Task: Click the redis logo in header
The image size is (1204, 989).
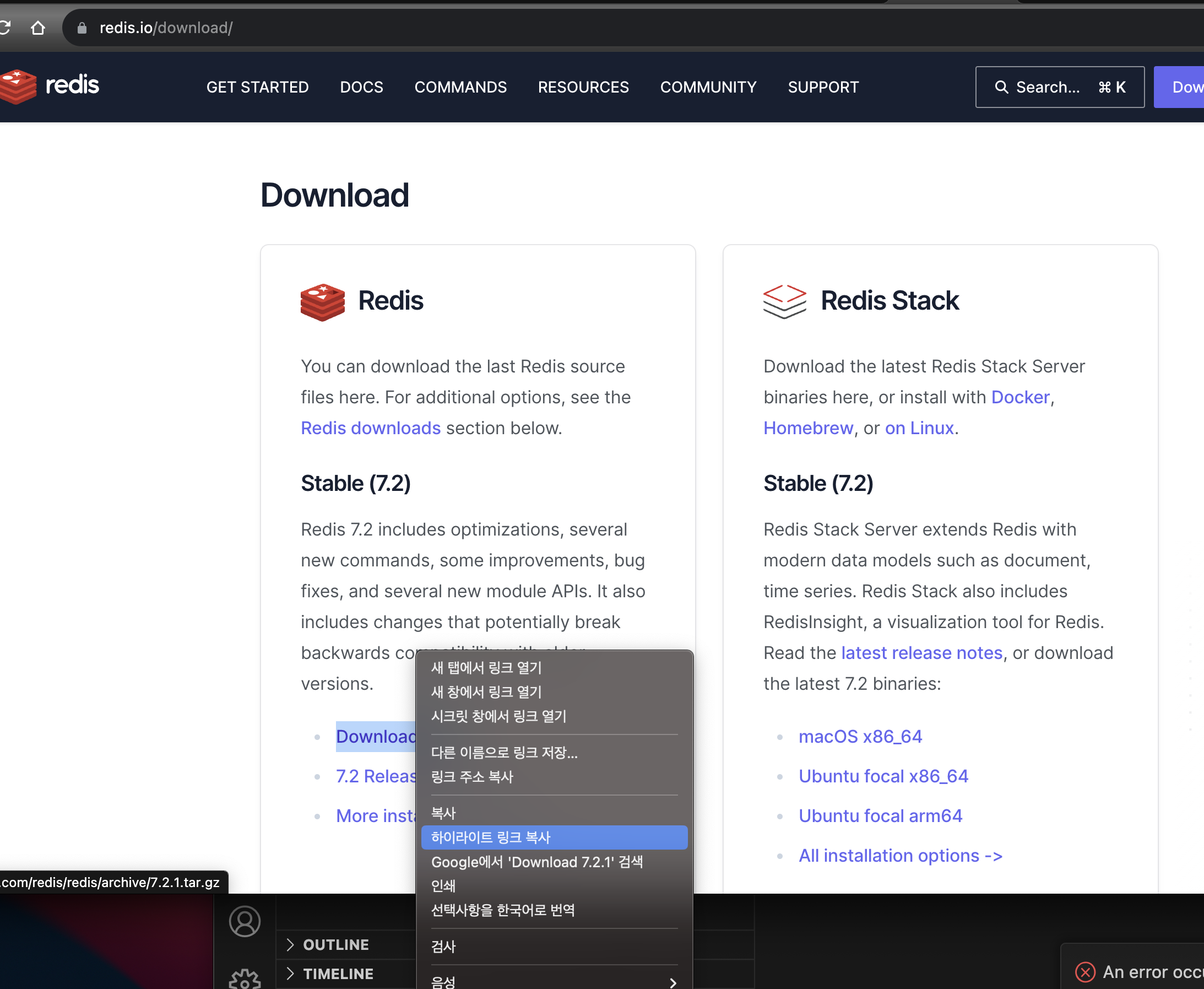Action: click(x=50, y=86)
